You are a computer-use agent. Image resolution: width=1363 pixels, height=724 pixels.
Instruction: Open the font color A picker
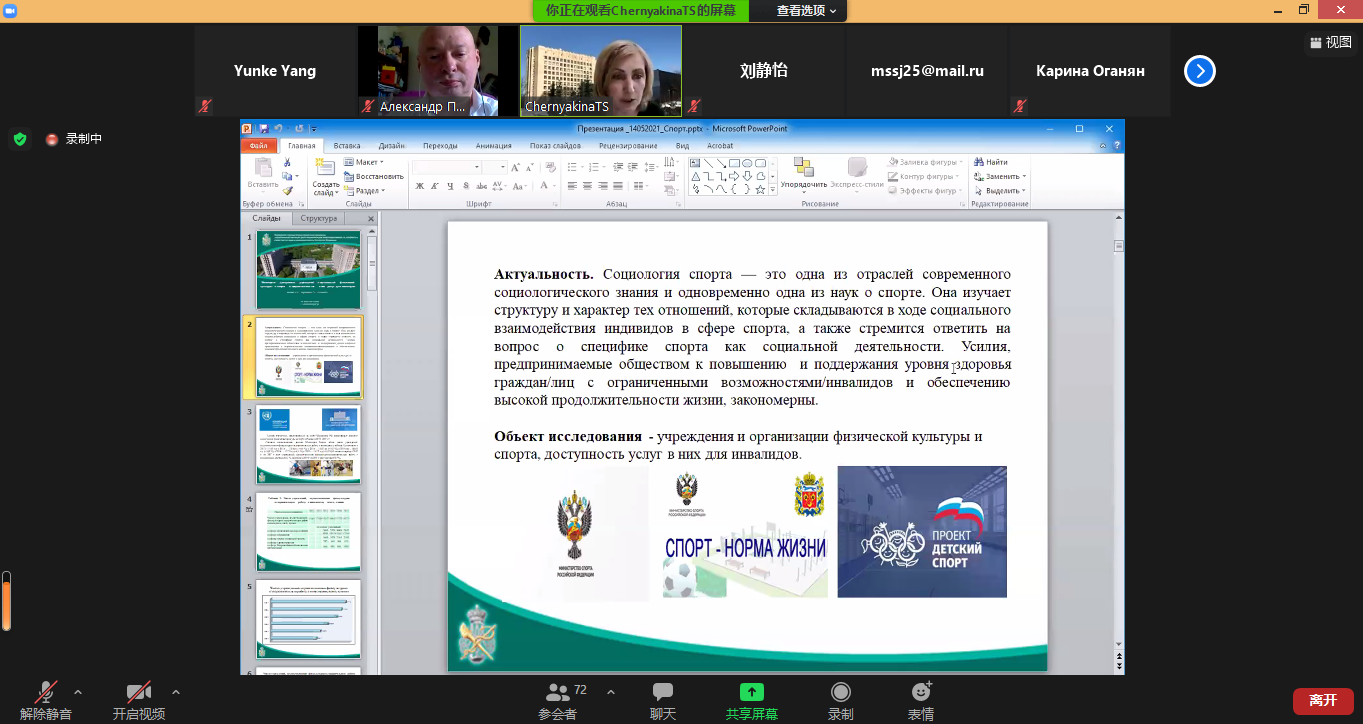(x=546, y=186)
